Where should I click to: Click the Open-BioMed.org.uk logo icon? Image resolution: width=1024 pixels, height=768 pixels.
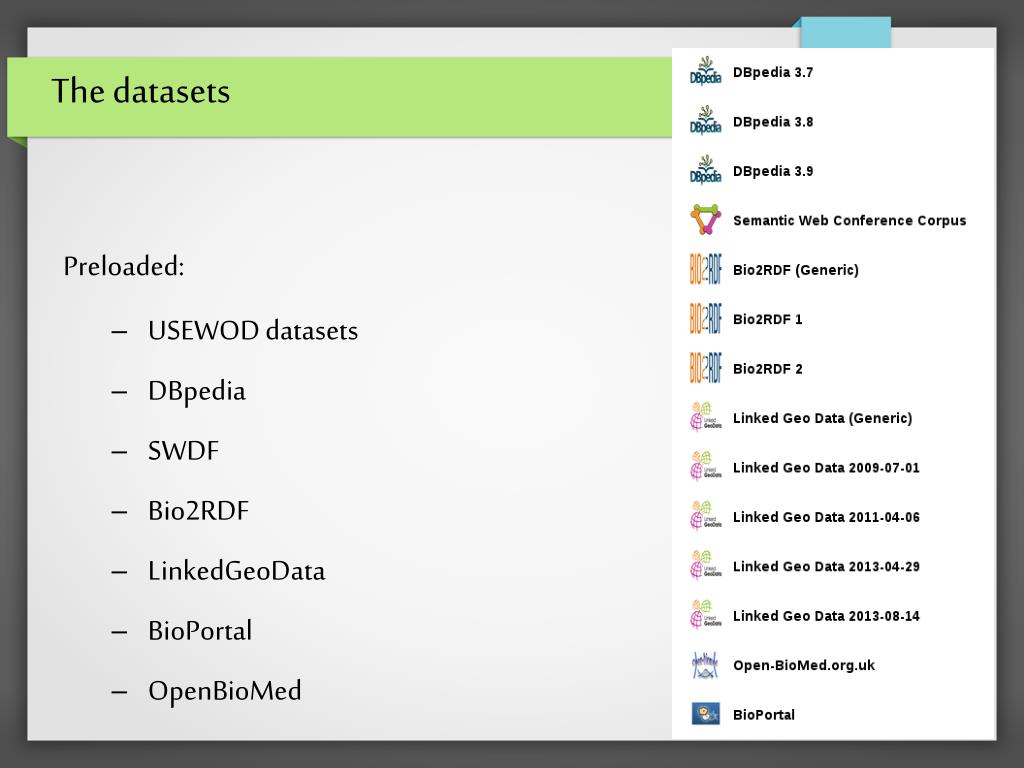coord(705,665)
